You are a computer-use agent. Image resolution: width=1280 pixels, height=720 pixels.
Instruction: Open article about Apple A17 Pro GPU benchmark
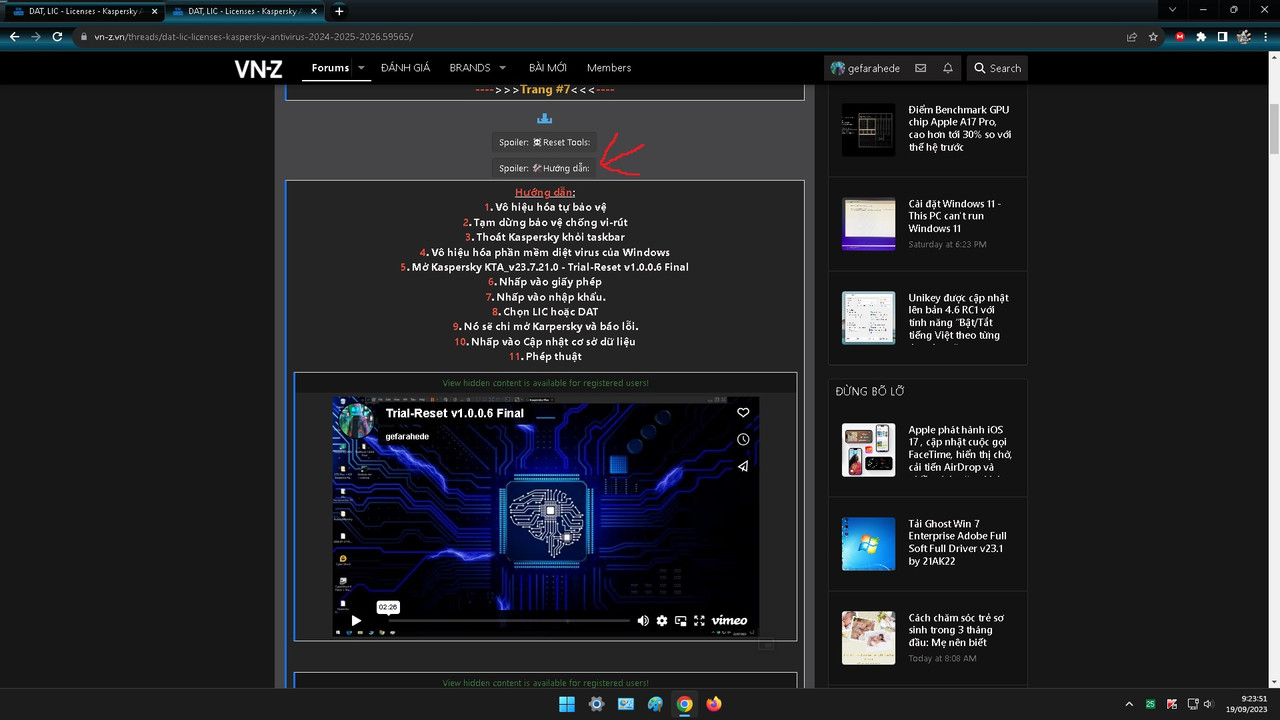[x=960, y=128]
